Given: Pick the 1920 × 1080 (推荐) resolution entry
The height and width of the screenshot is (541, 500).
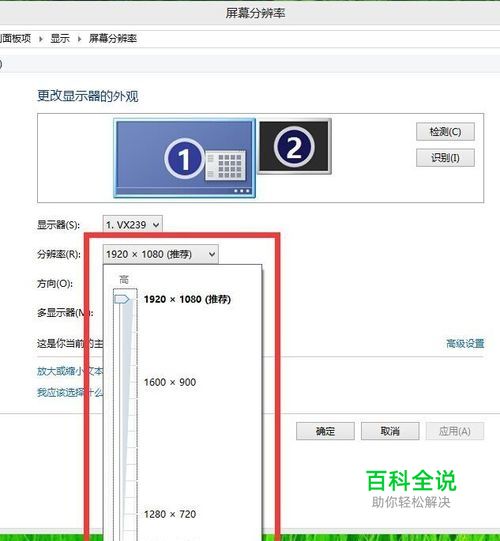Looking at the screenshot, I should 187,299.
